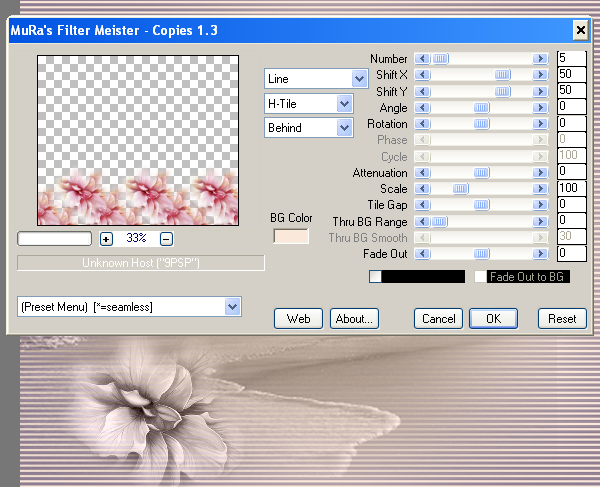Click the left arrow of Number slider
Screen dimensions: 600x487
pyautogui.click(x=422, y=59)
